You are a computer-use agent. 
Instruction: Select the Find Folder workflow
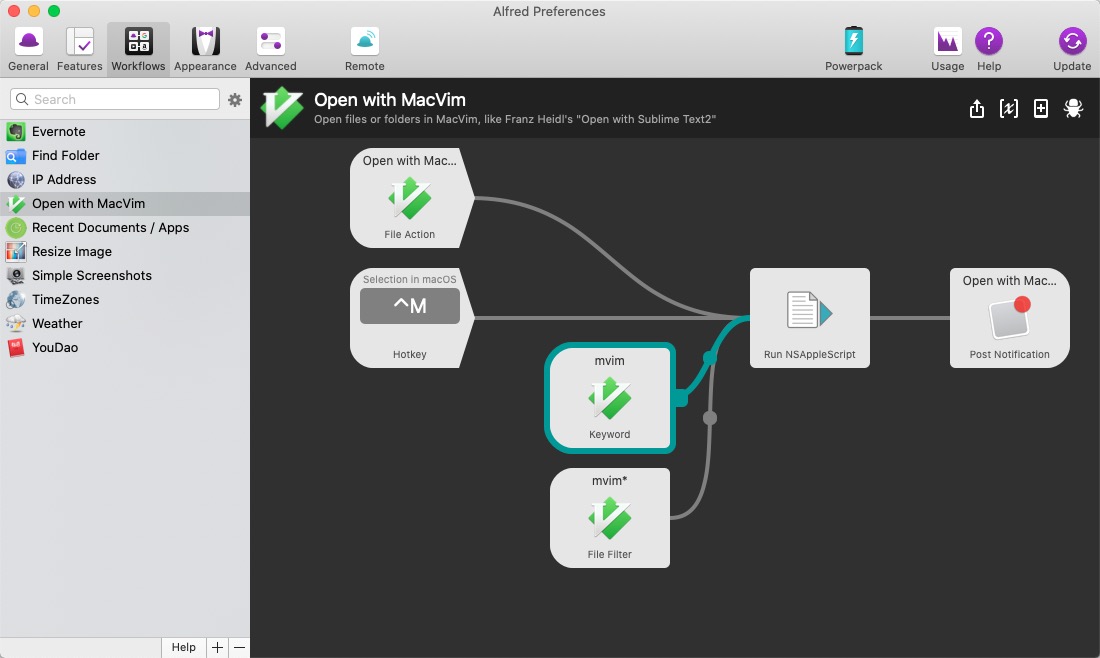[x=125, y=155]
